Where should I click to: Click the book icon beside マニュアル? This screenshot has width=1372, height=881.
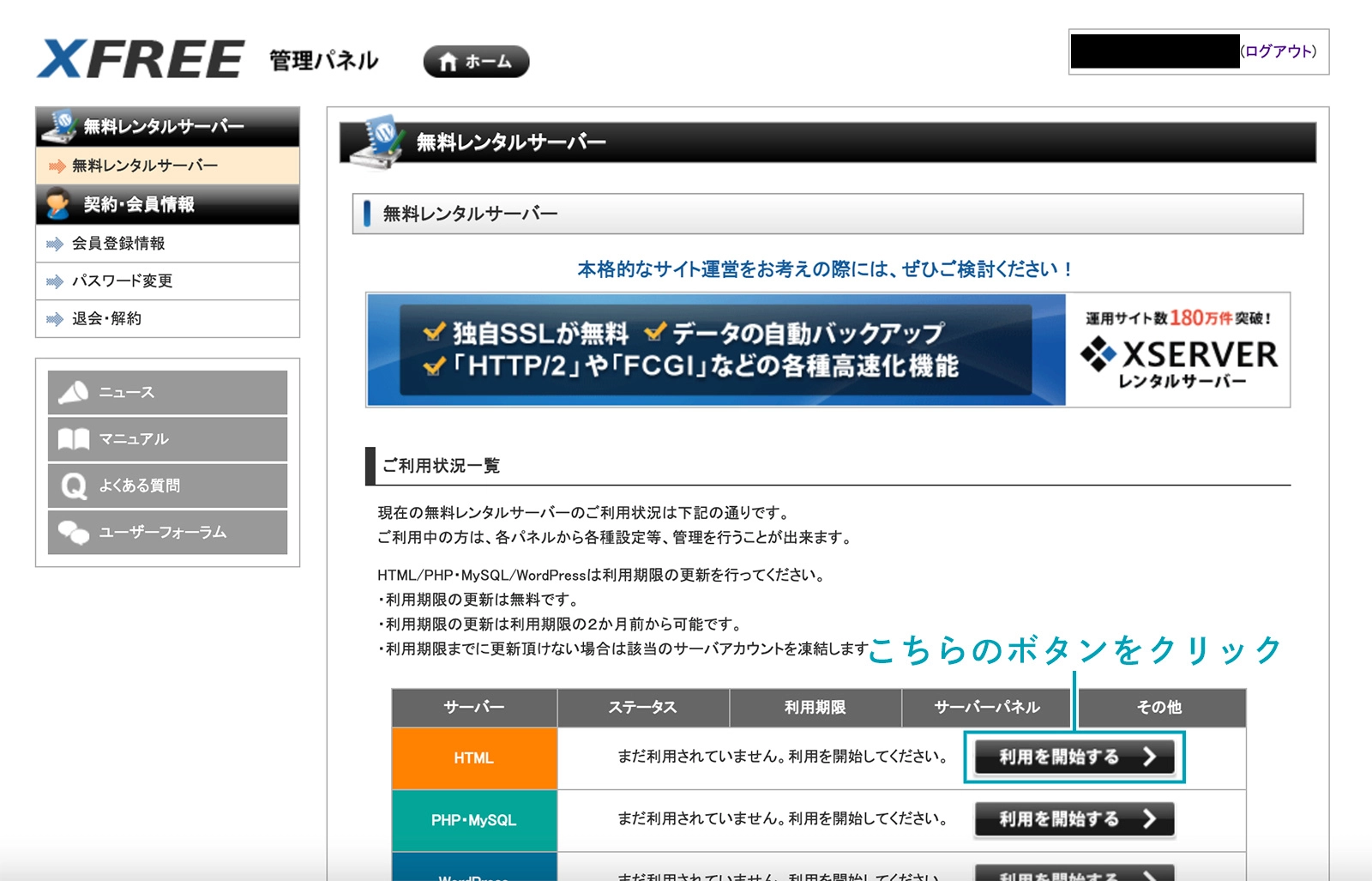click(74, 439)
